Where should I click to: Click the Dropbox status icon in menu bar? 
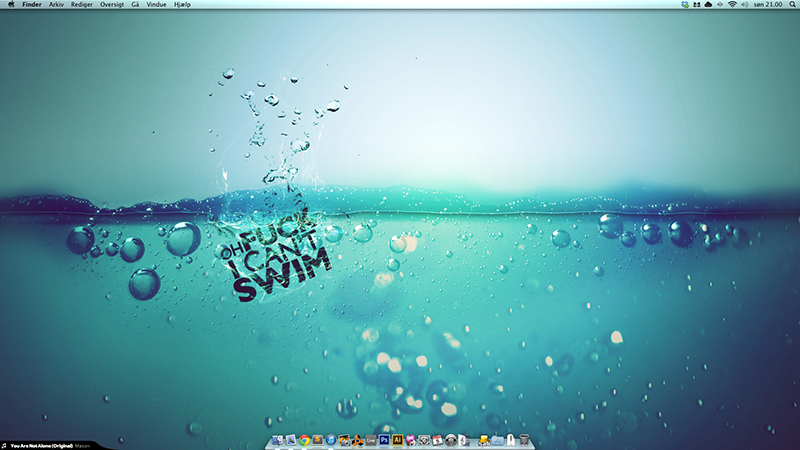(x=685, y=4)
